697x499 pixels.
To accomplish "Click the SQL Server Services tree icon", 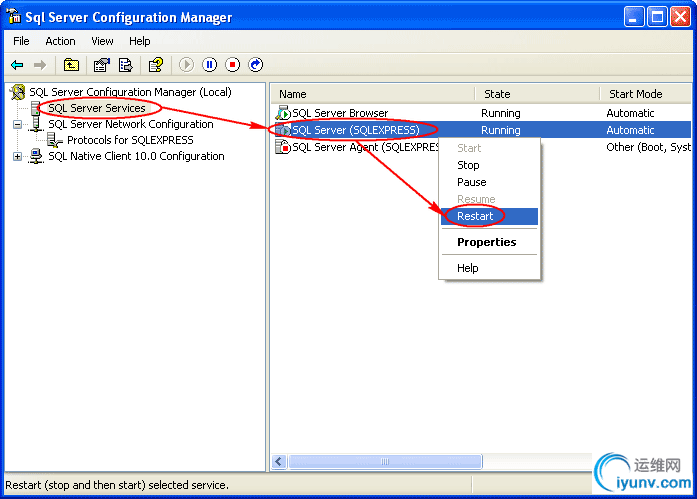I will (x=36, y=108).
